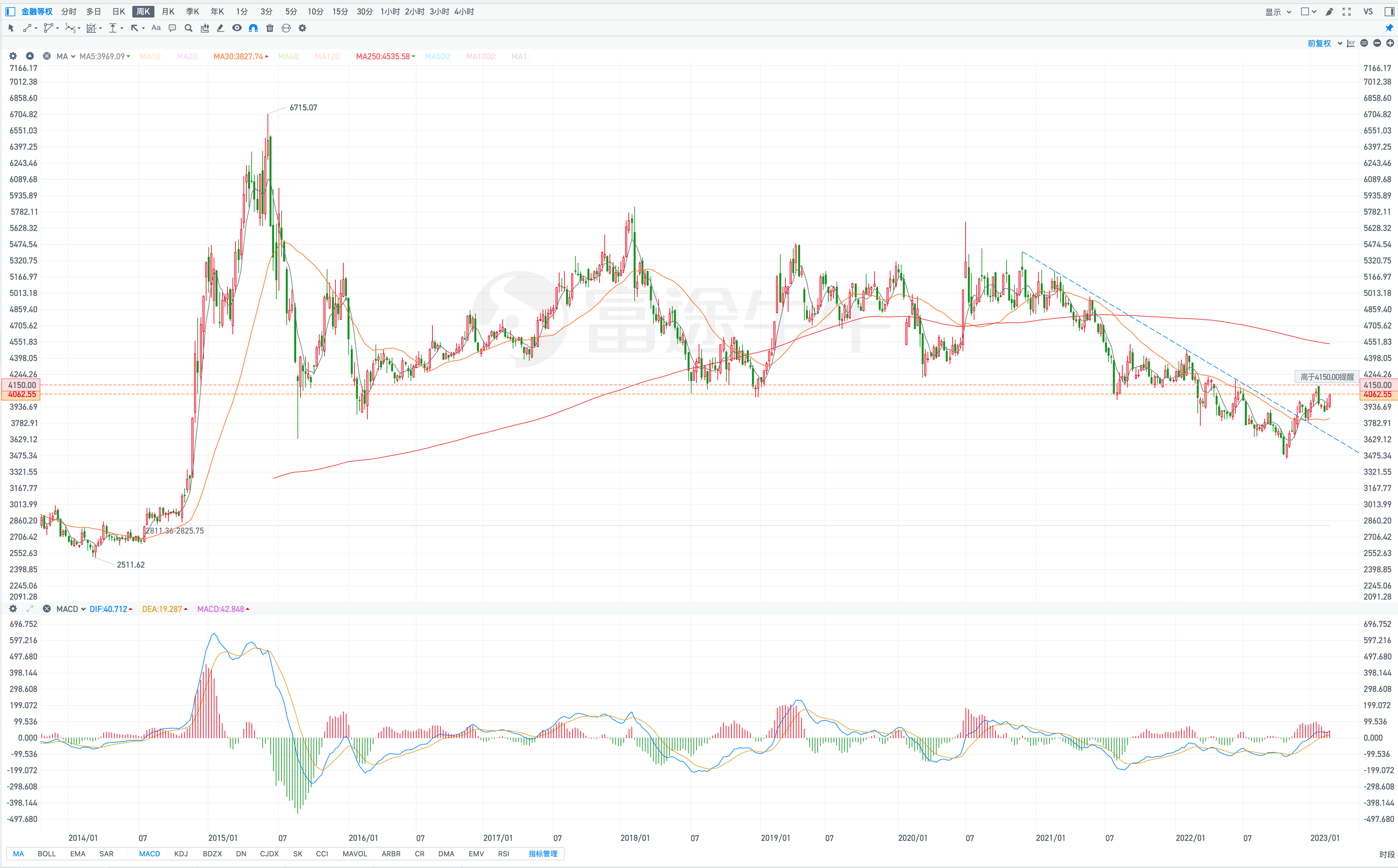The height and width of the screenshot is (868, 1398).
Task: Open the paintbrush theme icon
Action: click(1329, 11)
